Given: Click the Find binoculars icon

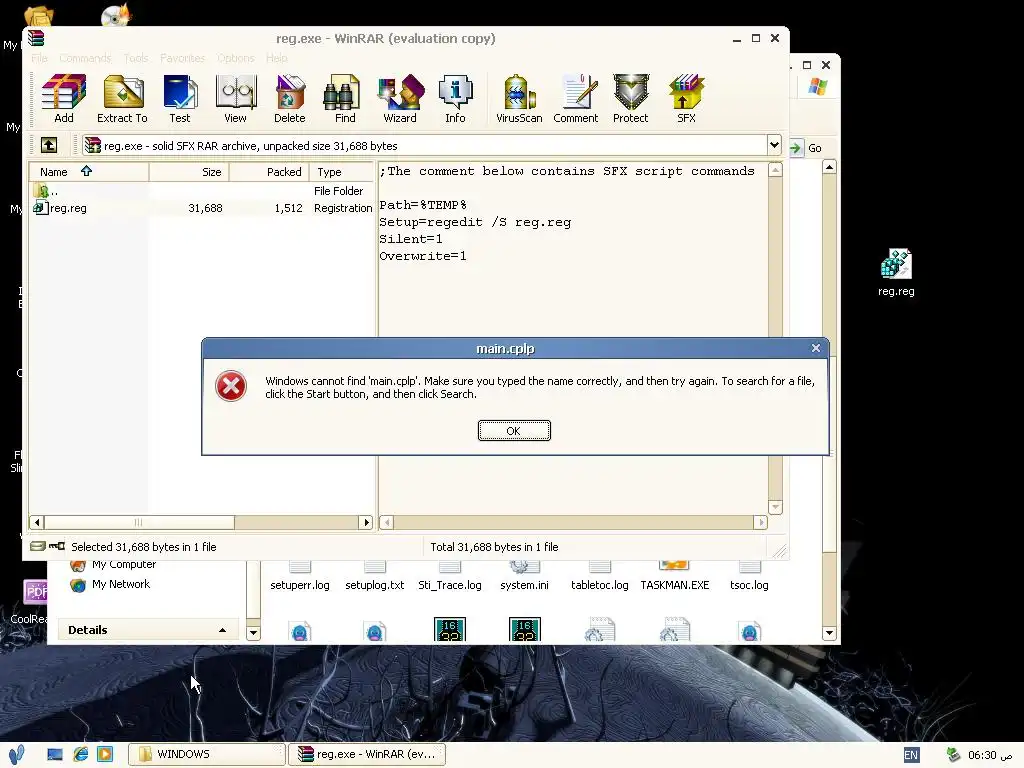Looking at the screenshot, I should point(344,99).
